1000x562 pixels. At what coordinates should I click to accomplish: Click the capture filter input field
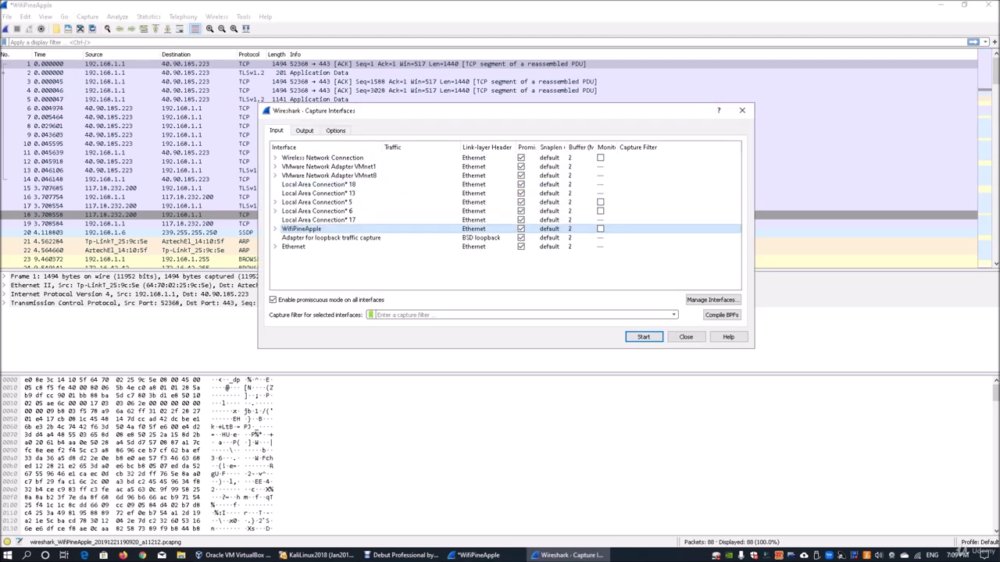tap(522, 314)
